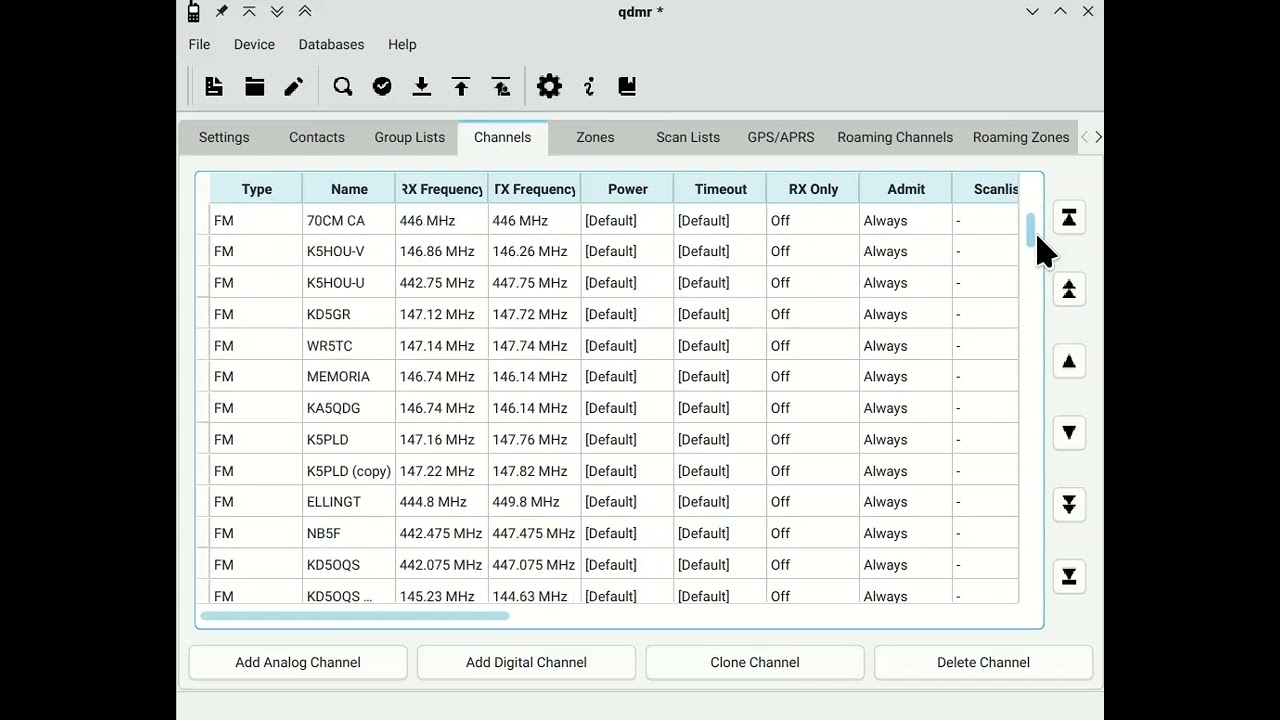Click the horizontal scrollbar of channel table
This screenshot has height=720, width=1280.
click(354, 615)
